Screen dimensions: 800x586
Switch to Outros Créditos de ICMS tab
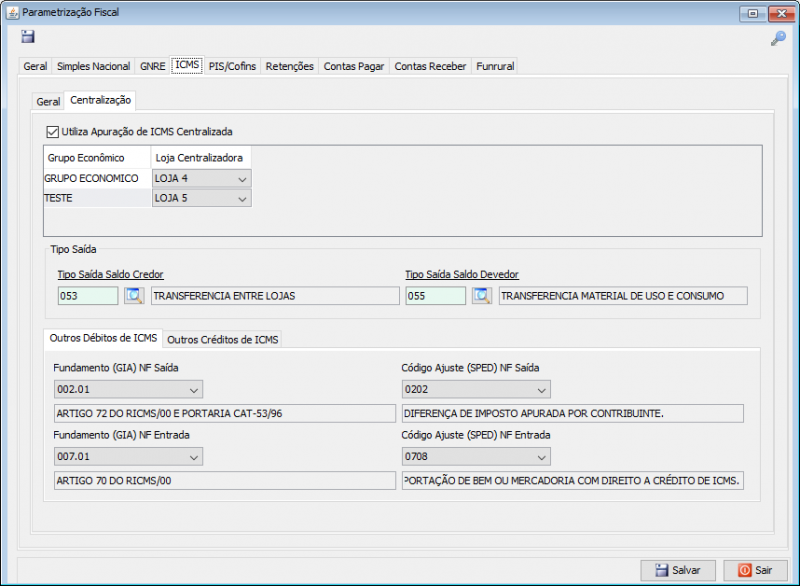click(222, 340)
